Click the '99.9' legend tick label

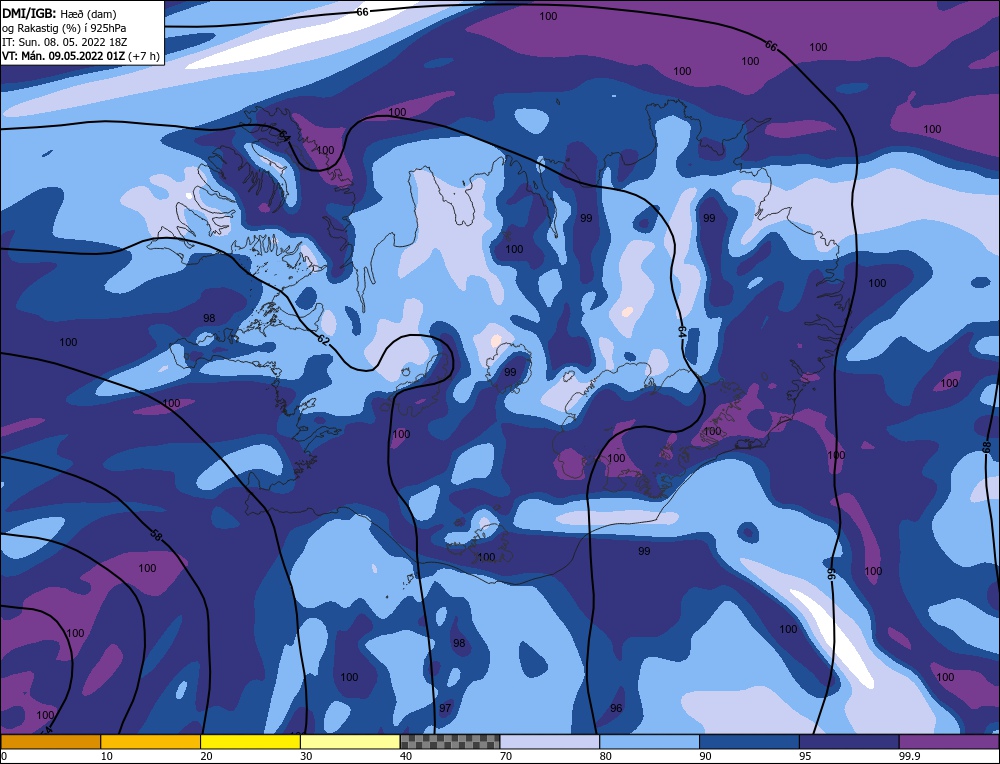tap(909, 756)
